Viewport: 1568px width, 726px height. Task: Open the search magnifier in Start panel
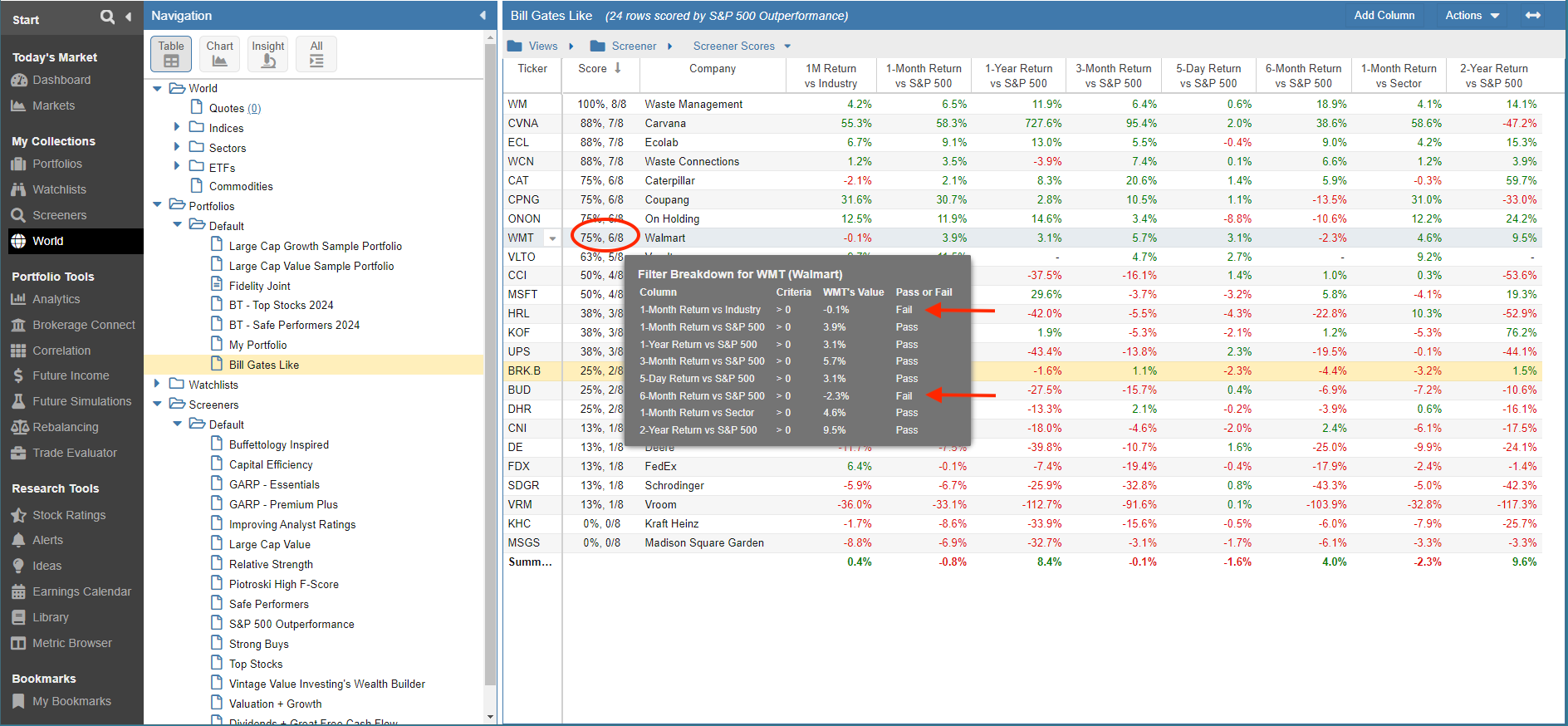tap(107, 17)
